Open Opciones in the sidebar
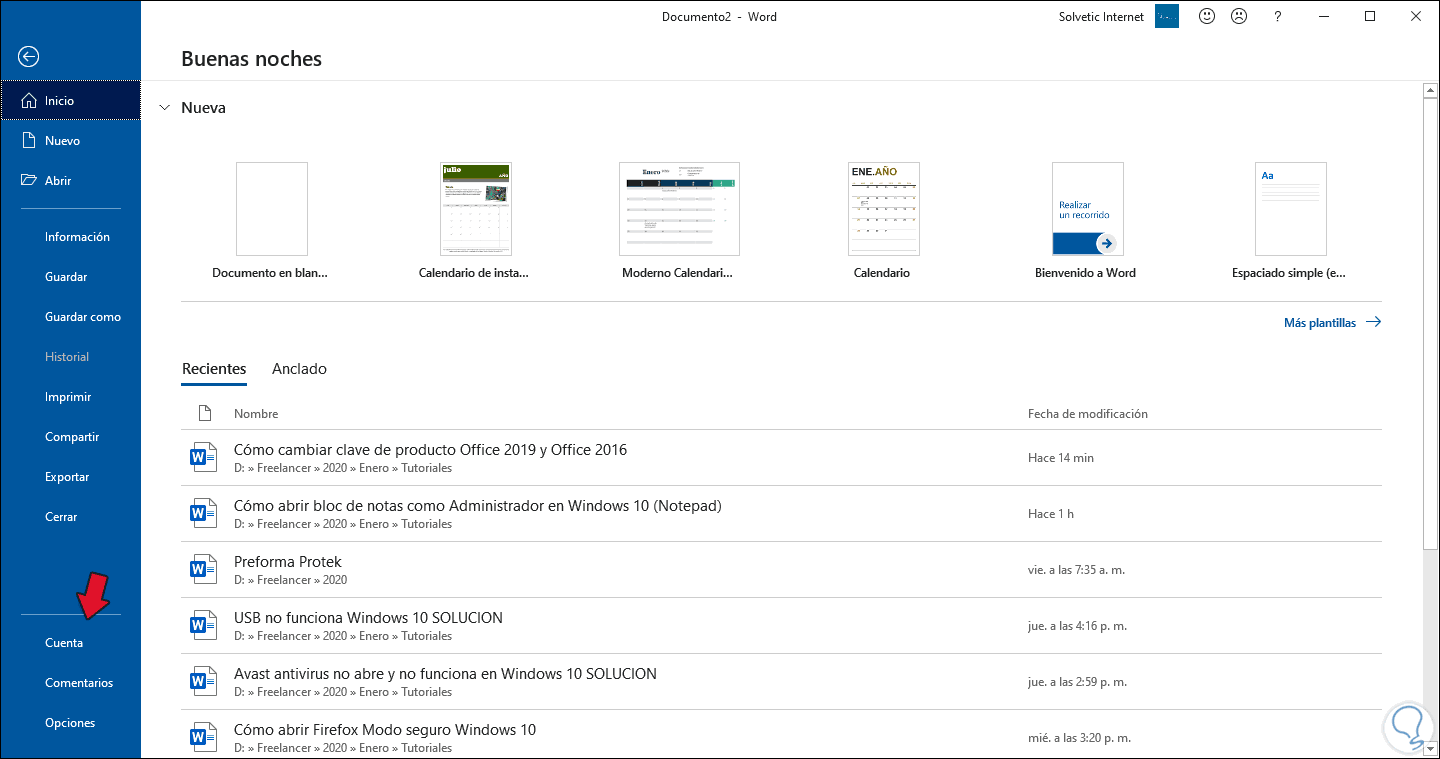Screen dimensions: 1440x759 [70, 723]
